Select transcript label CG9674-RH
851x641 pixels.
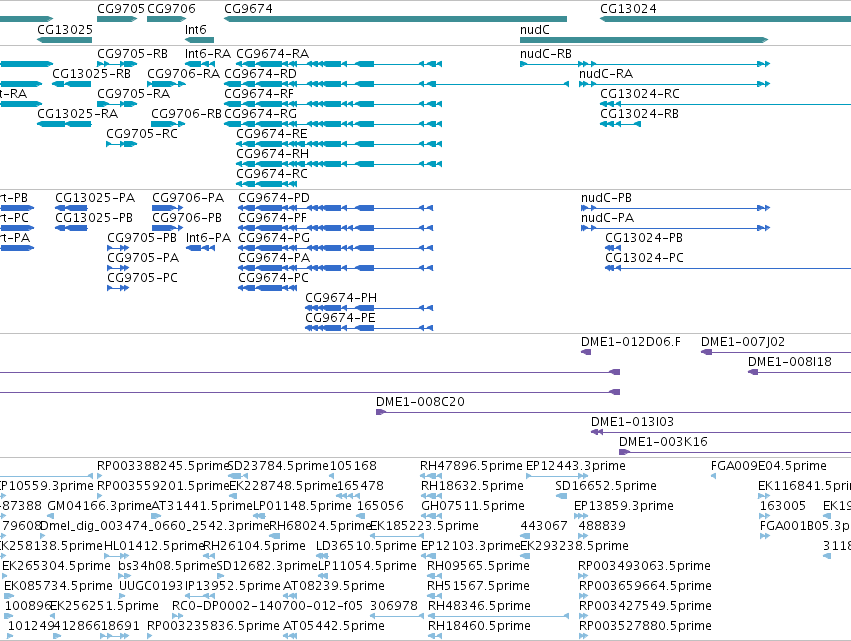(272, 154)
